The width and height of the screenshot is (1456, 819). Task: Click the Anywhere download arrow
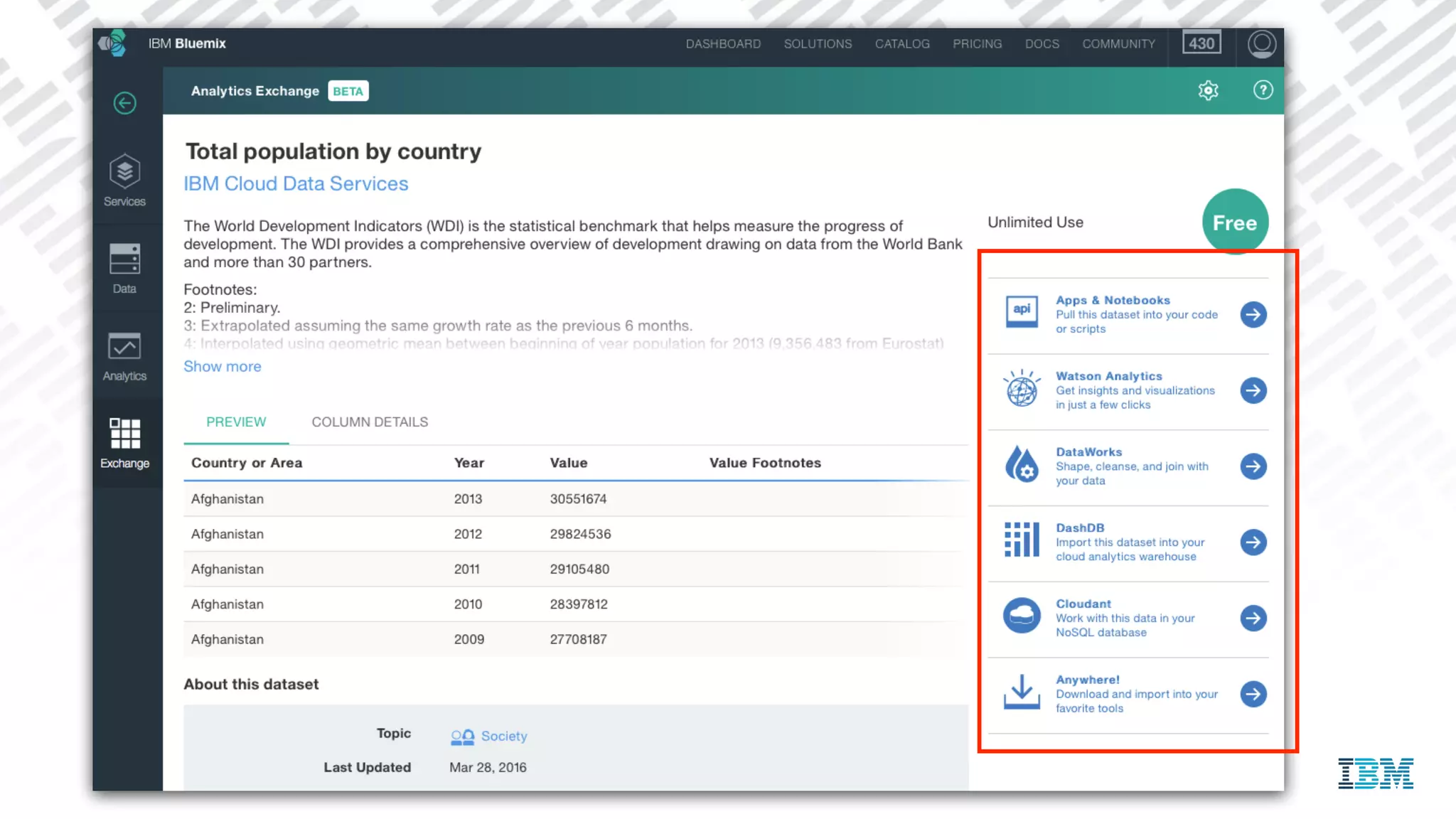point(1253,694)
